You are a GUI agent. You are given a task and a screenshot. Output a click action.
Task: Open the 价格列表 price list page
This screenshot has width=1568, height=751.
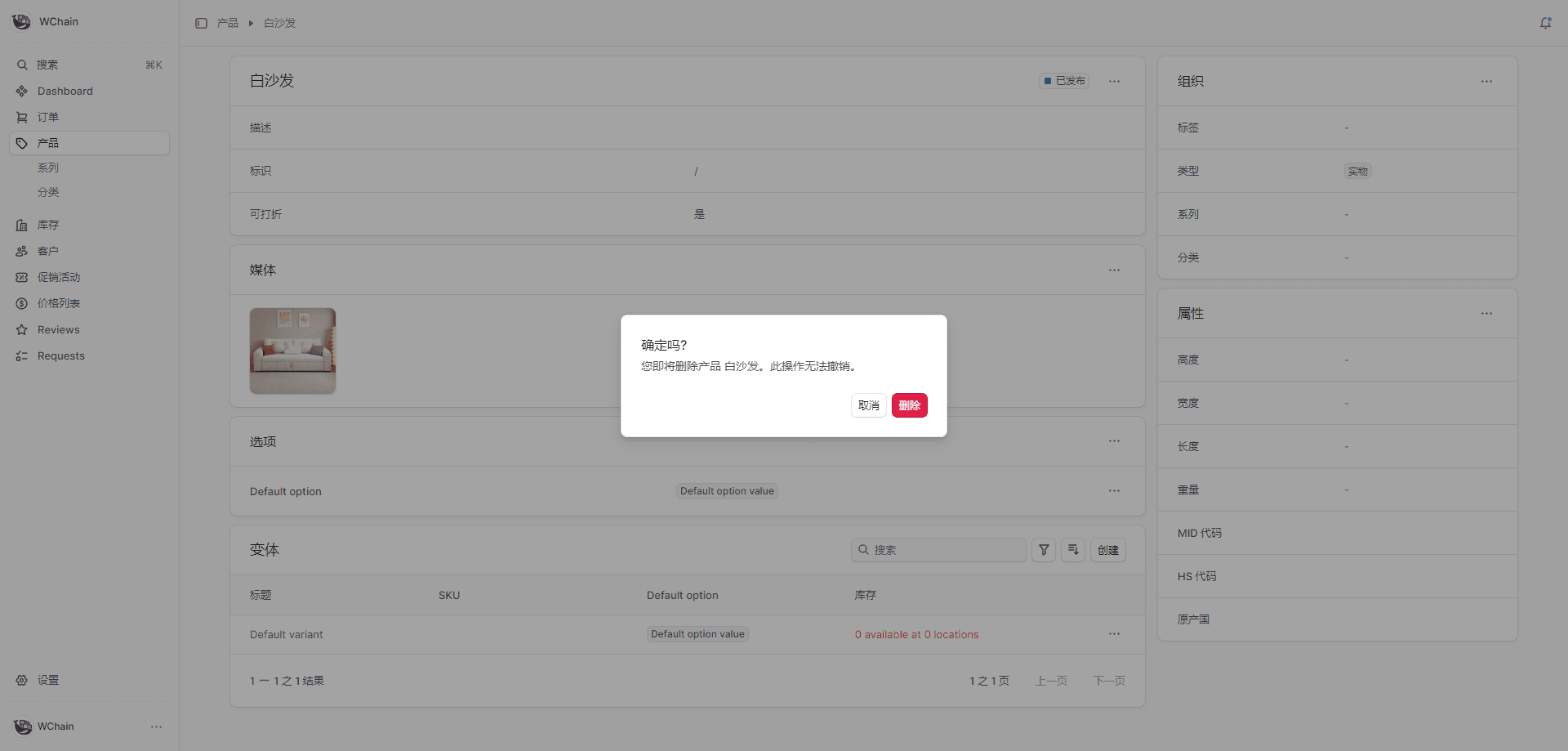(x=60, y=303)
